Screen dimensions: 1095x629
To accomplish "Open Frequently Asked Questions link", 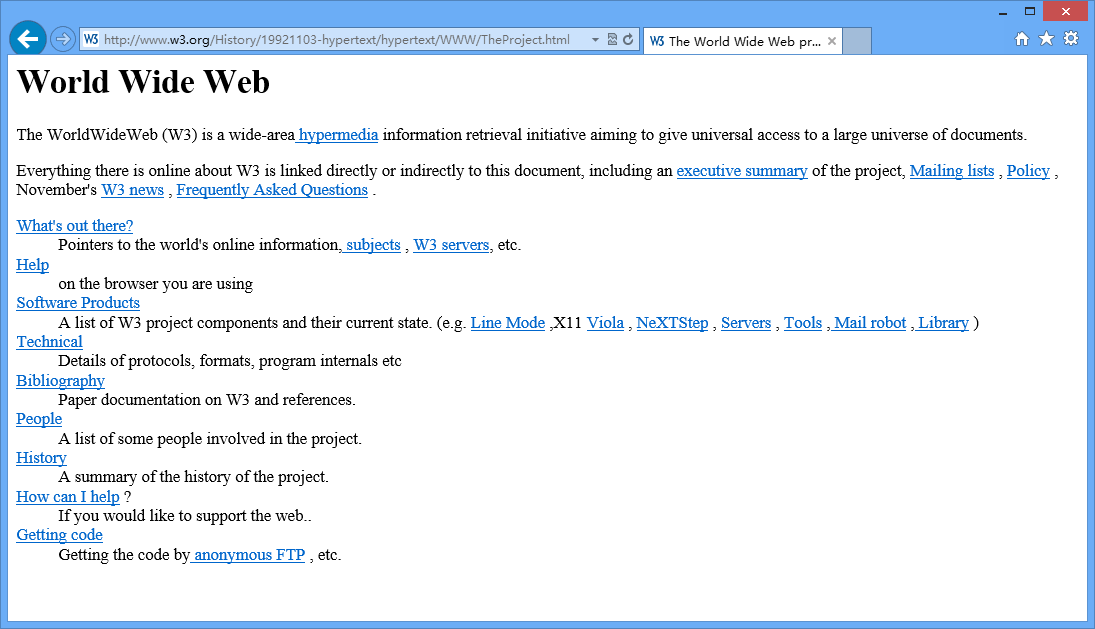I will point(272,190).
